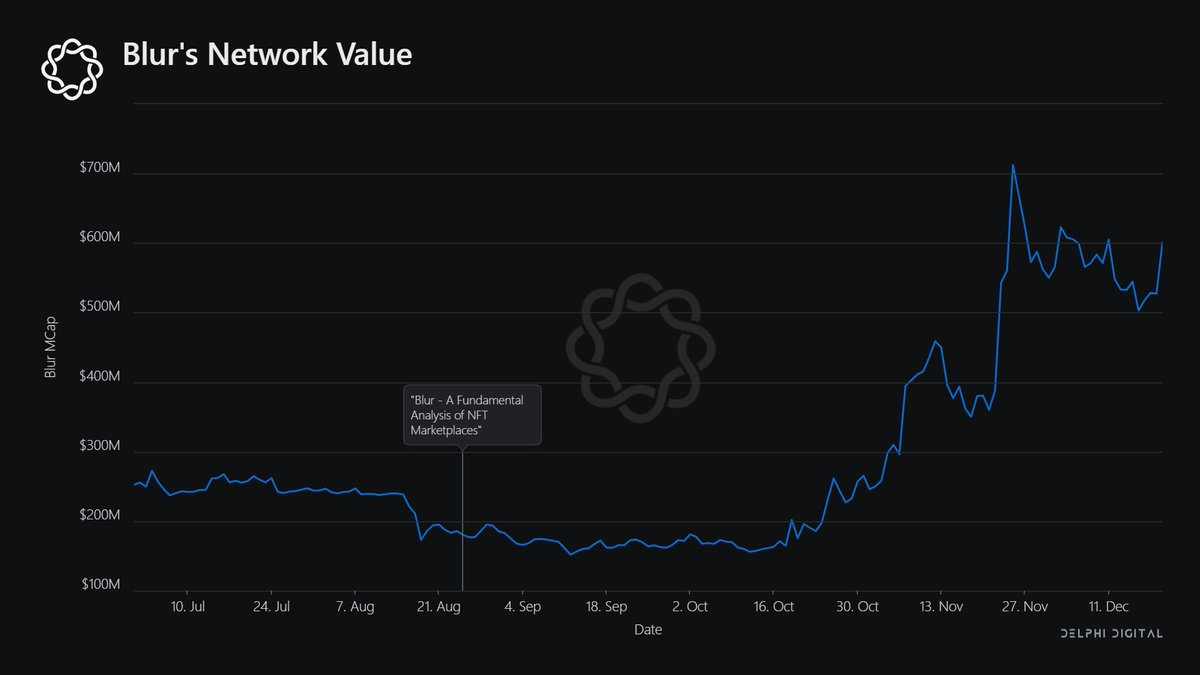Click the "$300M" y-axis label
The width and height of the screenshot is (1200, 675).
[x=100, y=445]
